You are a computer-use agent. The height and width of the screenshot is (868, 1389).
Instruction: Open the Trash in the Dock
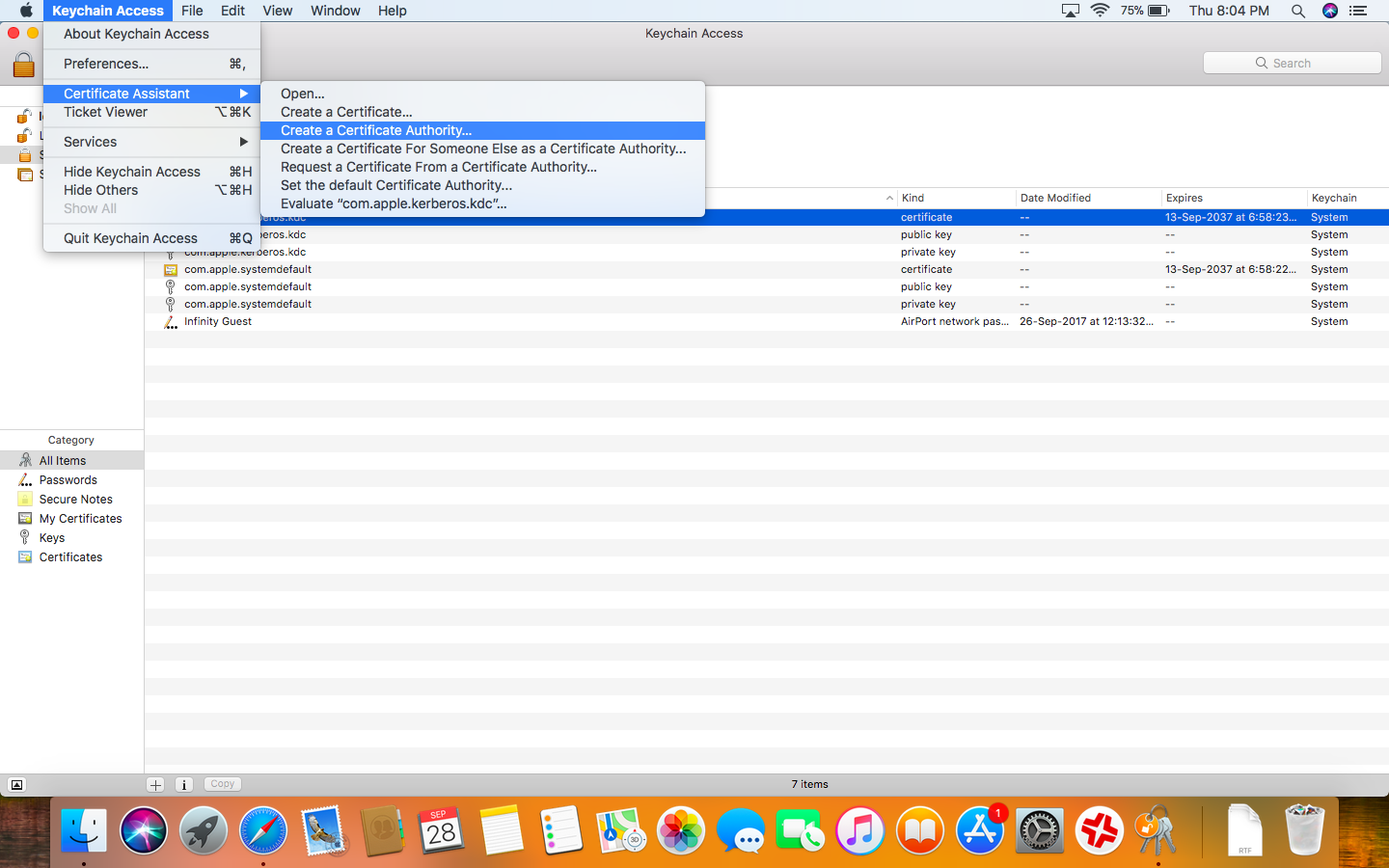click(1305, 830)
